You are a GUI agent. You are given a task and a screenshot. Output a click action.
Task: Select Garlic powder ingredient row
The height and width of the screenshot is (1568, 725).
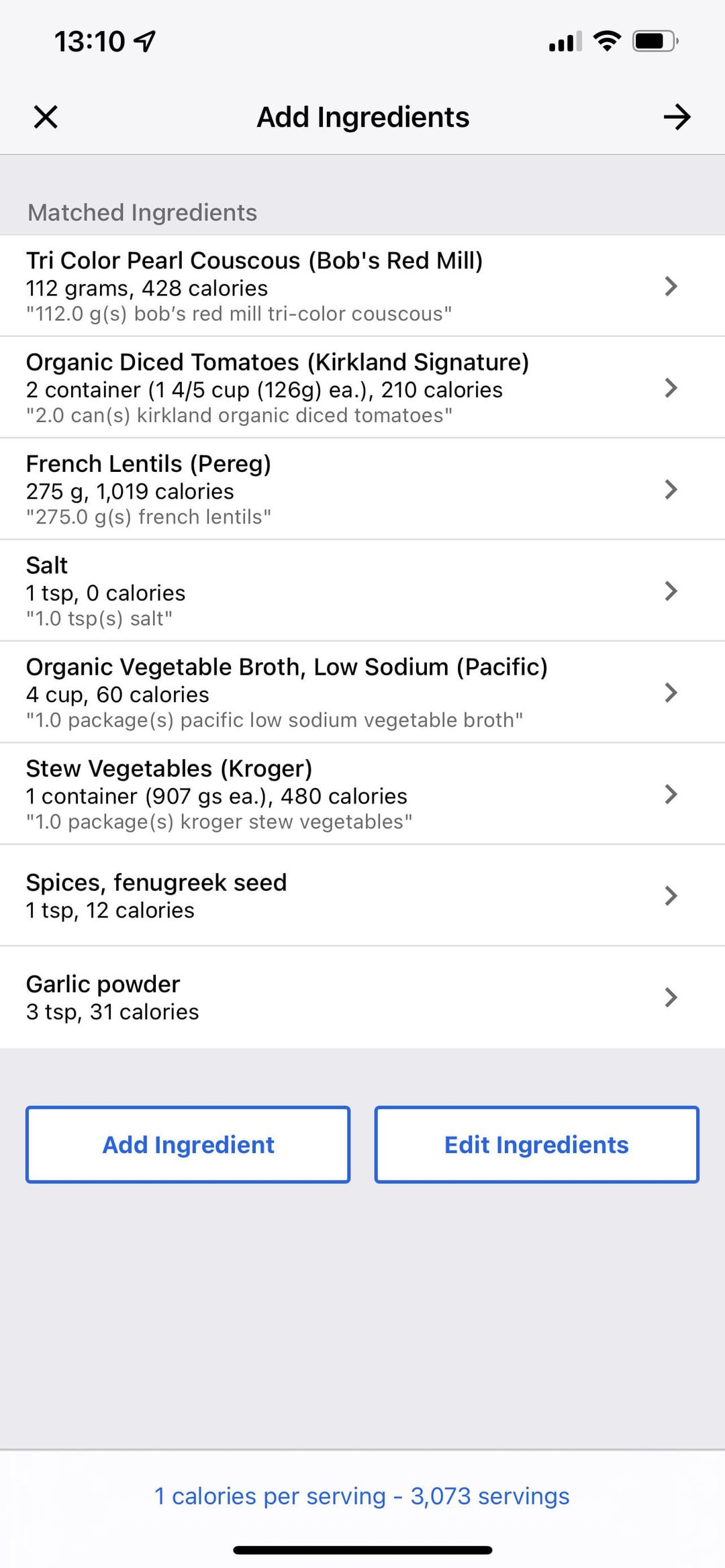(x=336, y=997)
